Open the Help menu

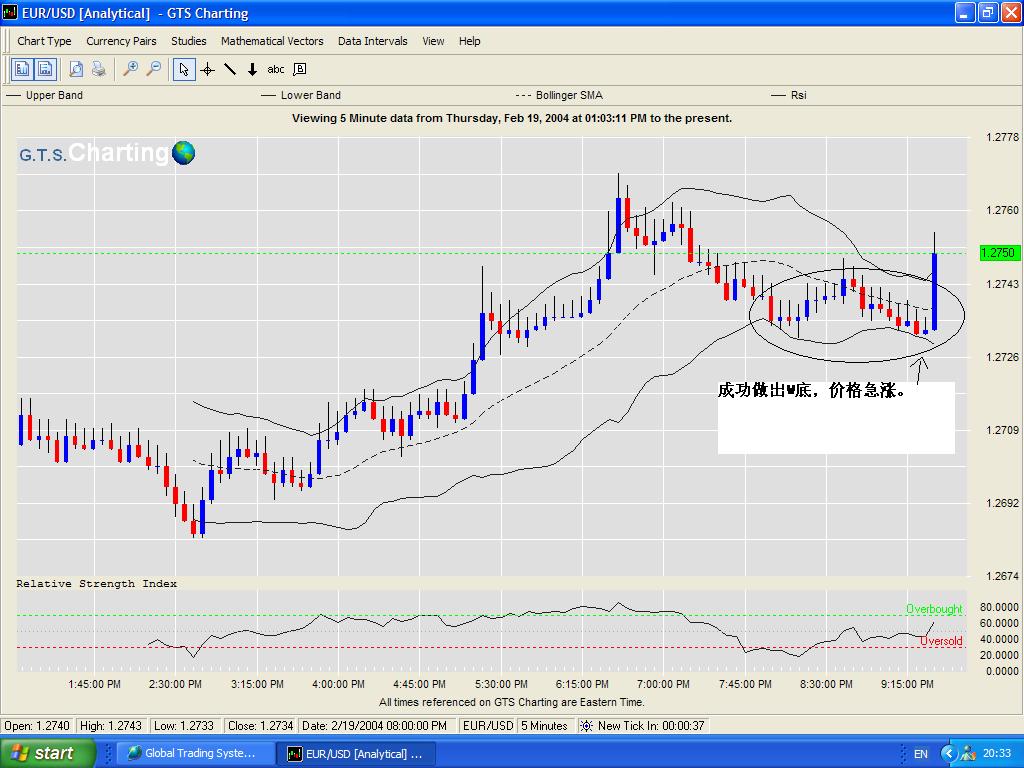(470, 41)
